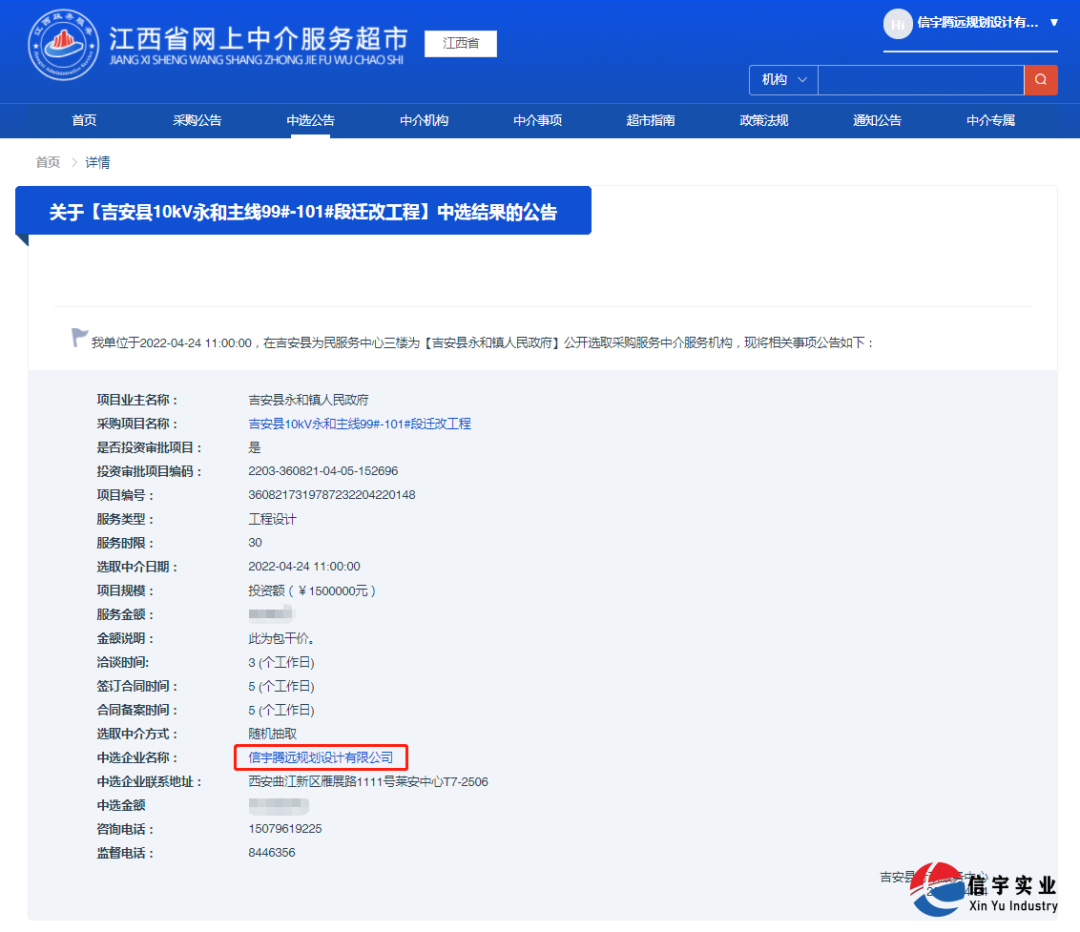Click the flag icon before the announcement text
Viewport: 1080px width, 932px height.
(x=79, y=335)
